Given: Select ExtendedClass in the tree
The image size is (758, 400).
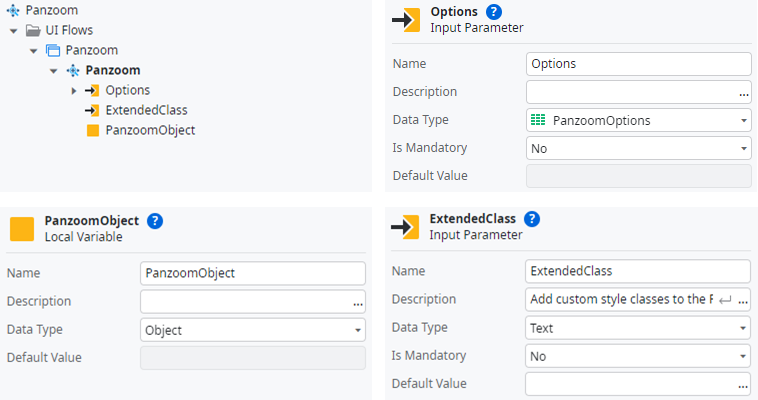Looking at the screenshot, I should tap(145, 110).
